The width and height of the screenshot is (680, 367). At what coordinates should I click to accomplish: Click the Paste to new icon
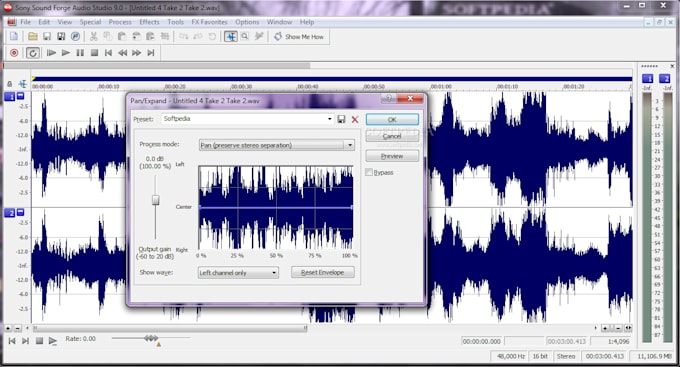coord(150,37)
